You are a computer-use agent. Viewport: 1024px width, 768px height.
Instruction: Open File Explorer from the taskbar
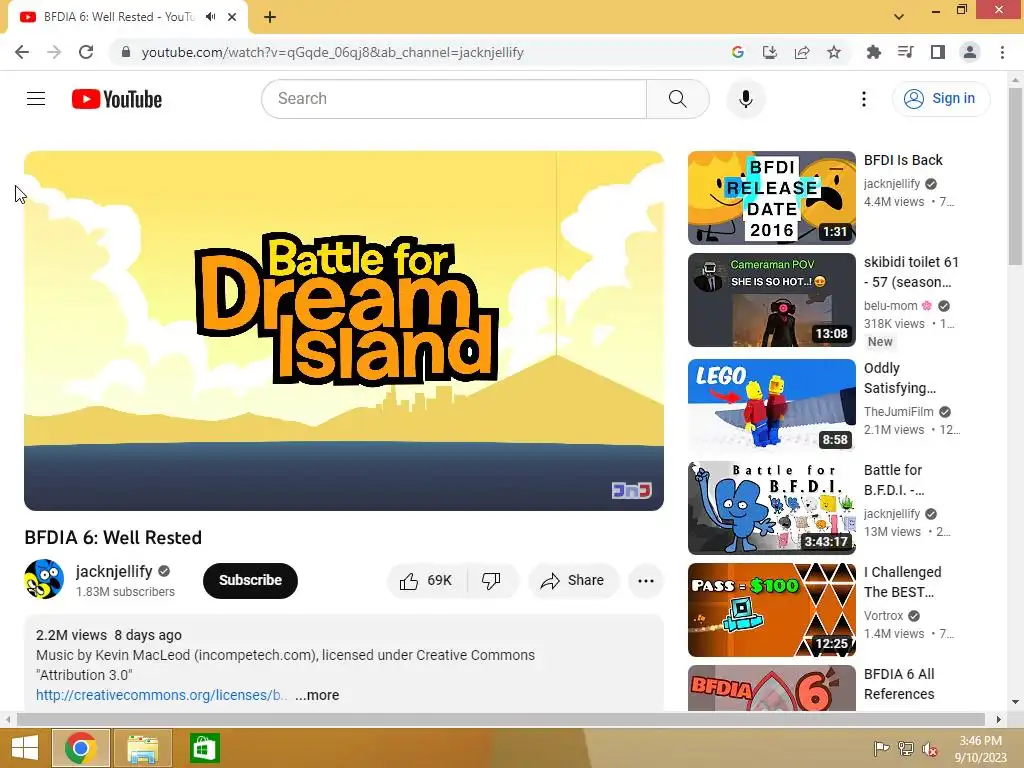(x=142, y=748)
